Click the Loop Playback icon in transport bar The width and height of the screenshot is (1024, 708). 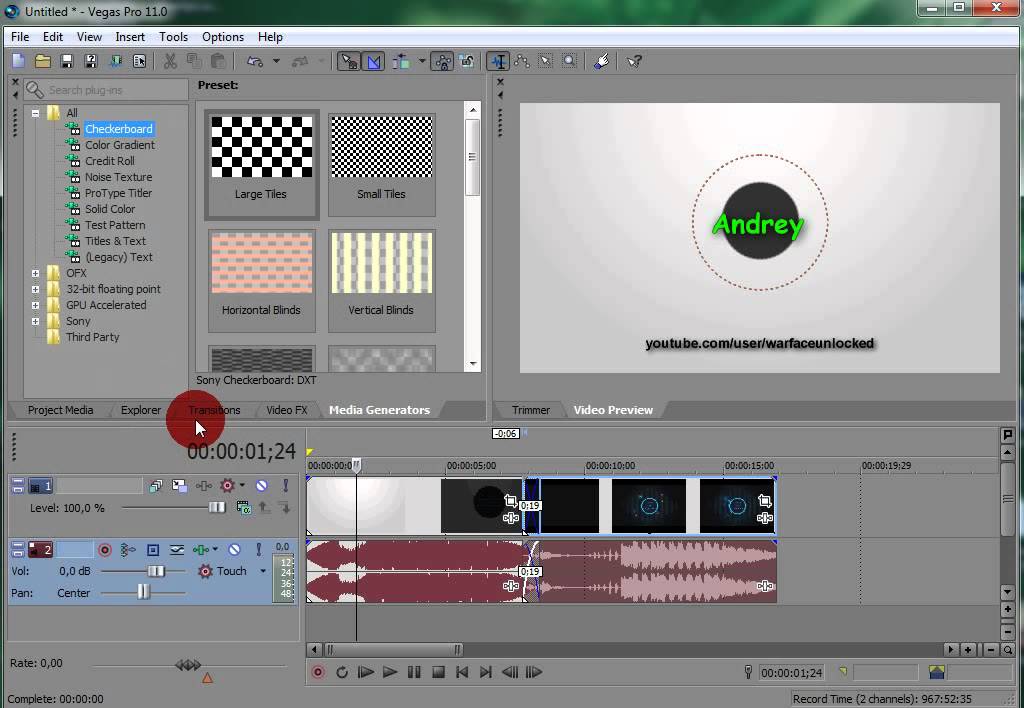(x=342, y=673)
